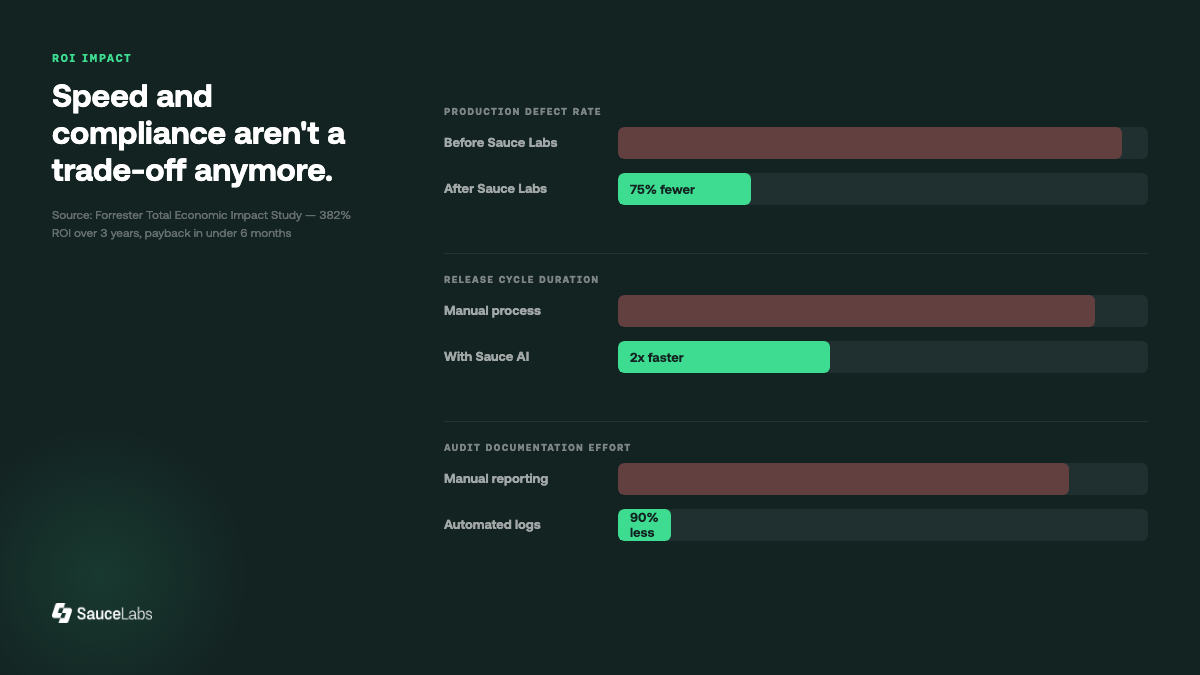Viewport: 1200px width, 675px height.
Task: Click the SauceLabs wordmark text
Action: (115, 613)
